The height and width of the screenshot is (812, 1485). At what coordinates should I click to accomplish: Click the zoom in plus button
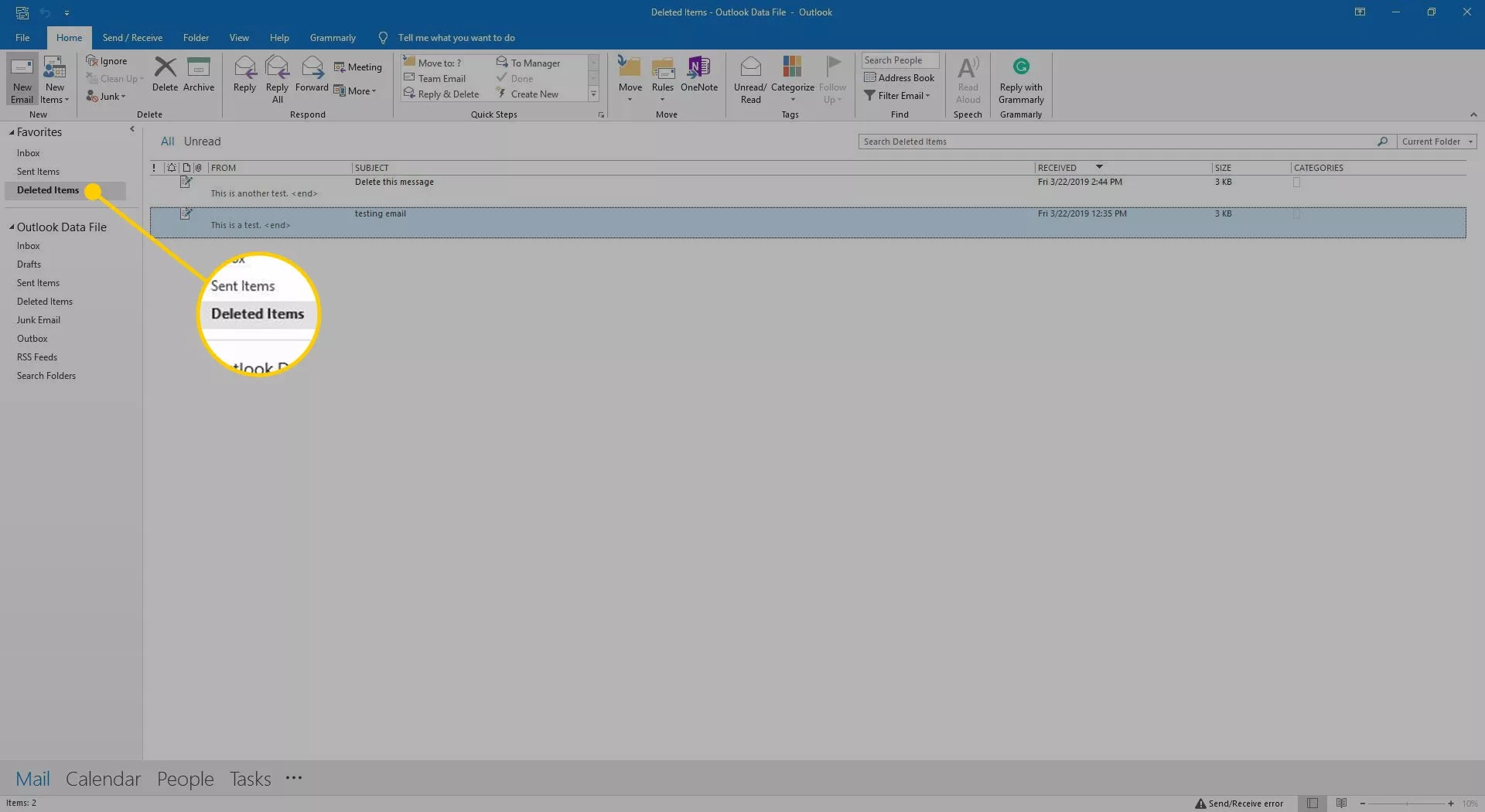1451,803
